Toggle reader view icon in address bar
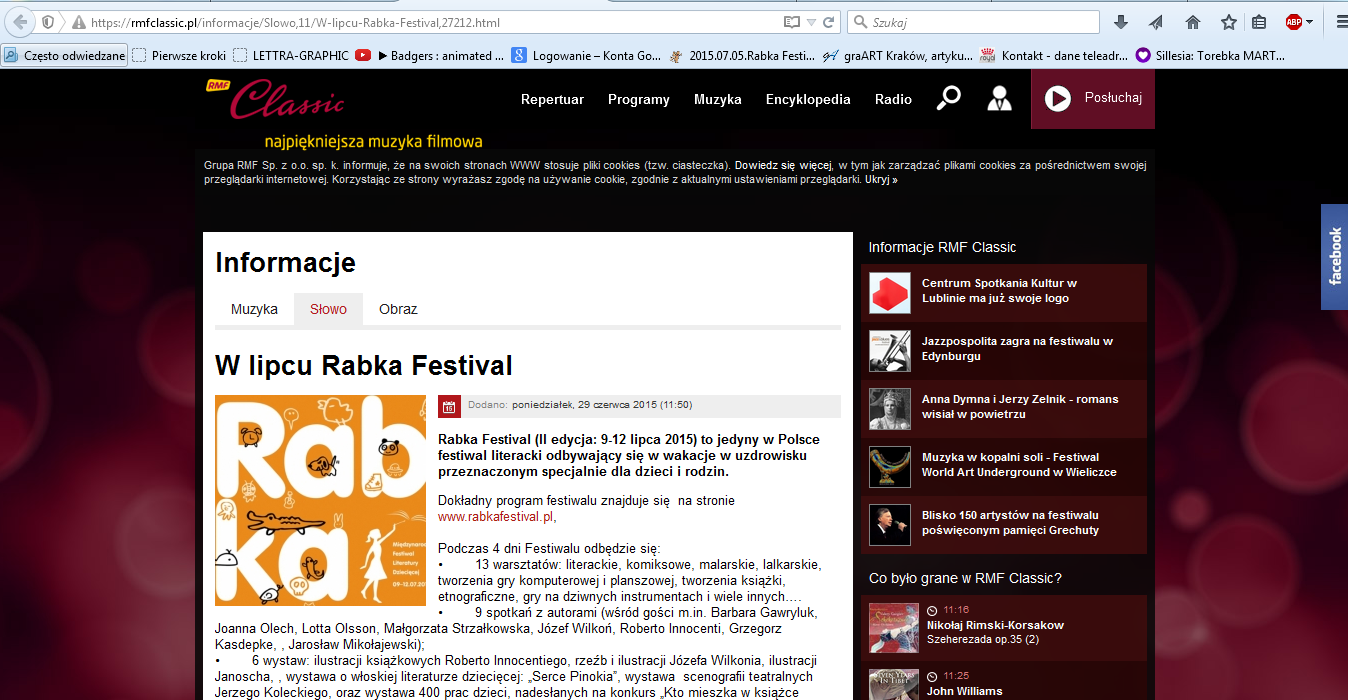The height and width of the screenshot is (700, 1348). (792, 22)
